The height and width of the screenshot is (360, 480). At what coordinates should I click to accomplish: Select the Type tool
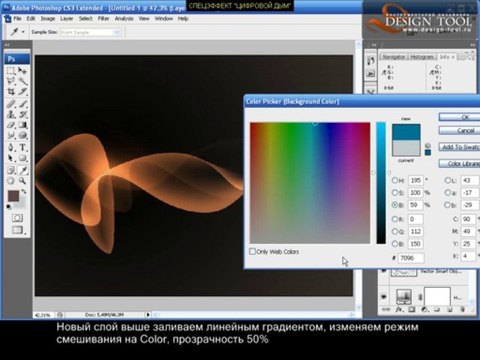[x=23, y=147]
